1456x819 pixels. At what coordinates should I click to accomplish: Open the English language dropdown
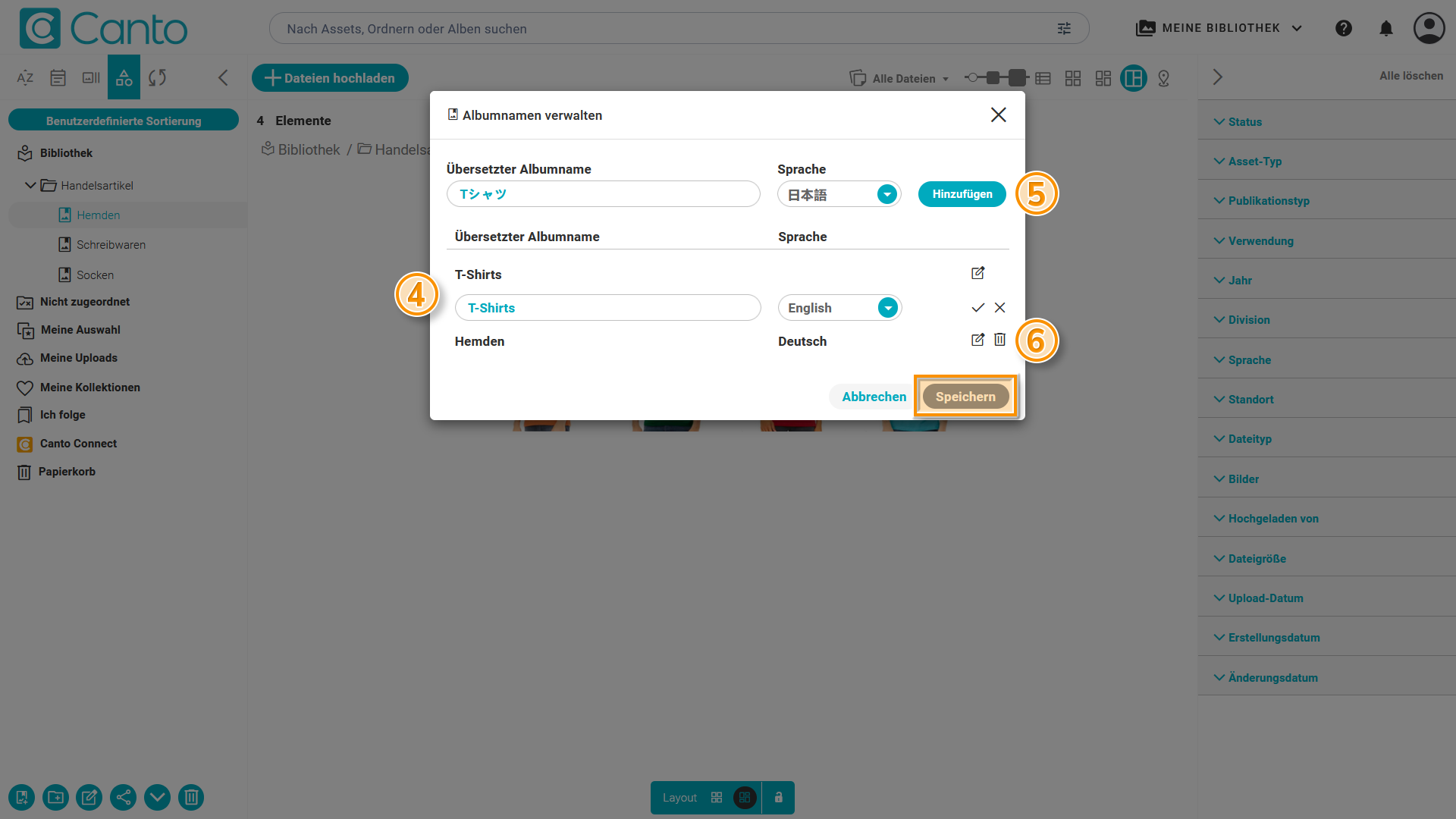pyautogui.click(x=887, y=308)
